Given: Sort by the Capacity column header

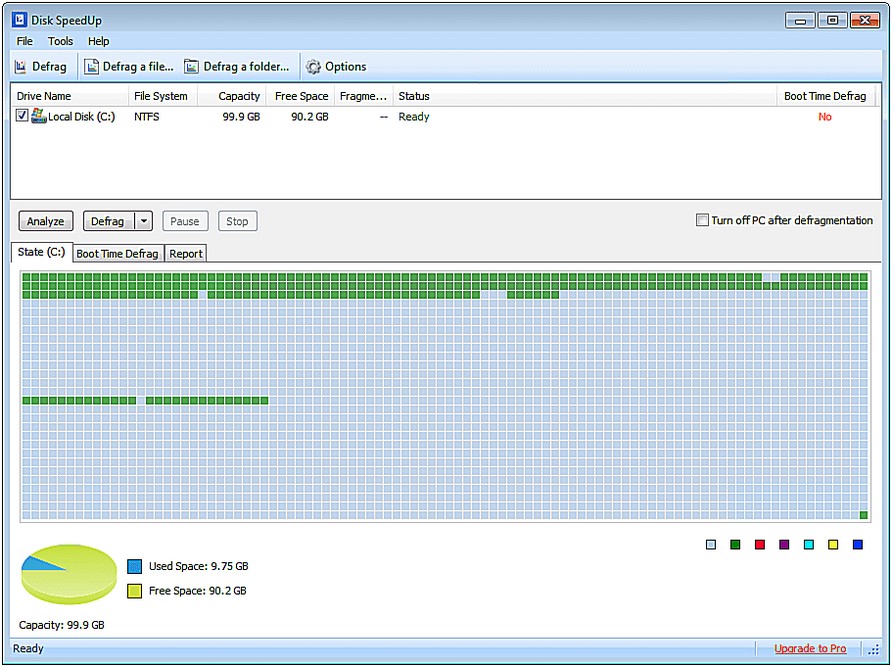Looking at the screenshot, I should (x=232, y=96).
